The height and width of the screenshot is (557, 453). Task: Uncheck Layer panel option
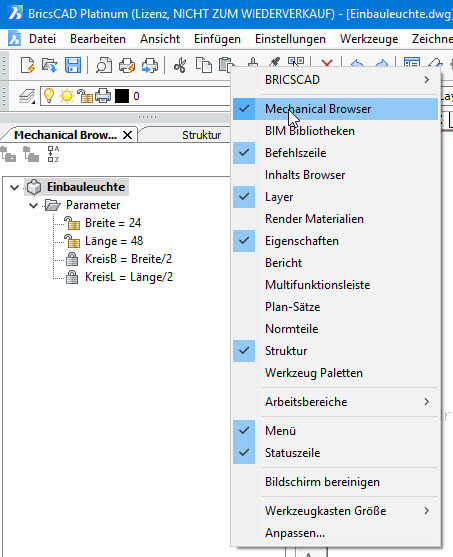(x=336, y=197)
